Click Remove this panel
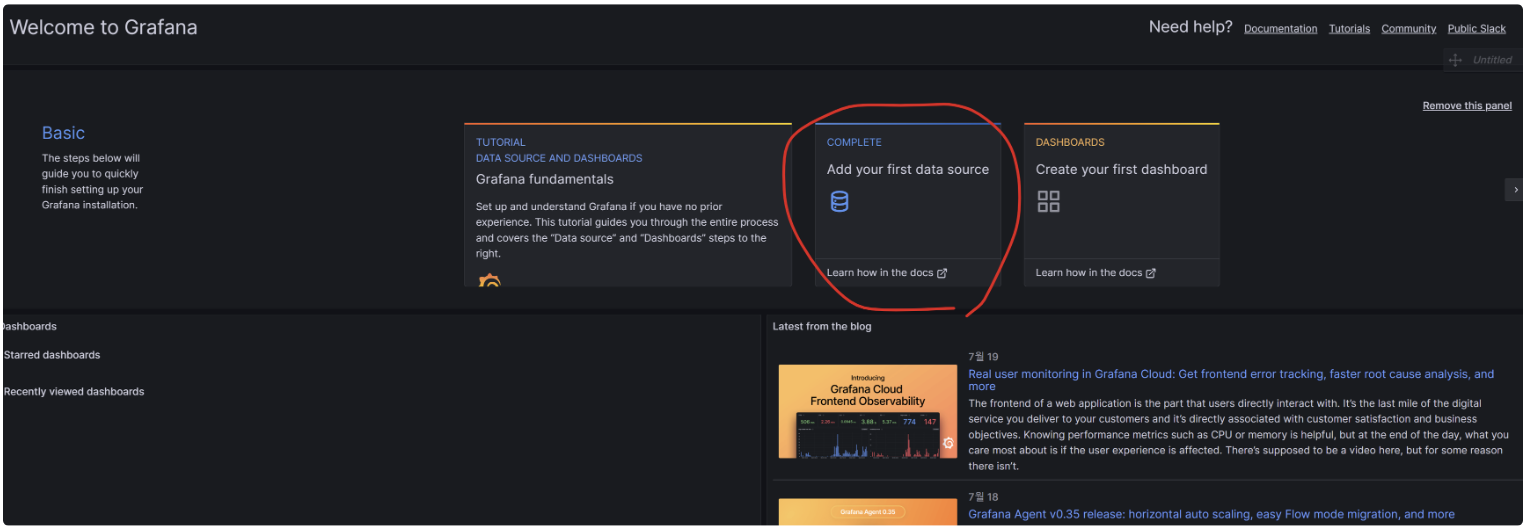1524x532 pixels. 1467,106
